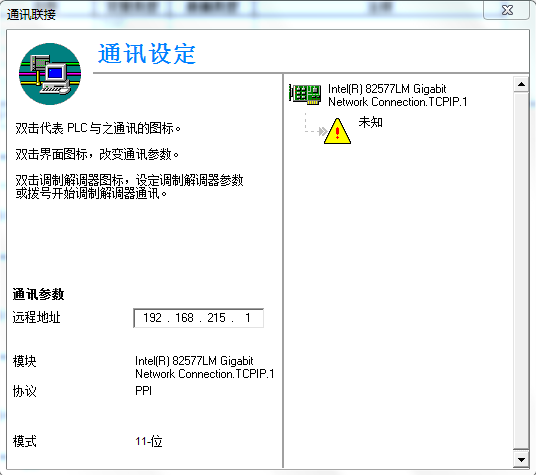Click the Intel network adapter card icon
This screenshot has height=475, width=536.
pyautogui.click(x=305, y=95)
